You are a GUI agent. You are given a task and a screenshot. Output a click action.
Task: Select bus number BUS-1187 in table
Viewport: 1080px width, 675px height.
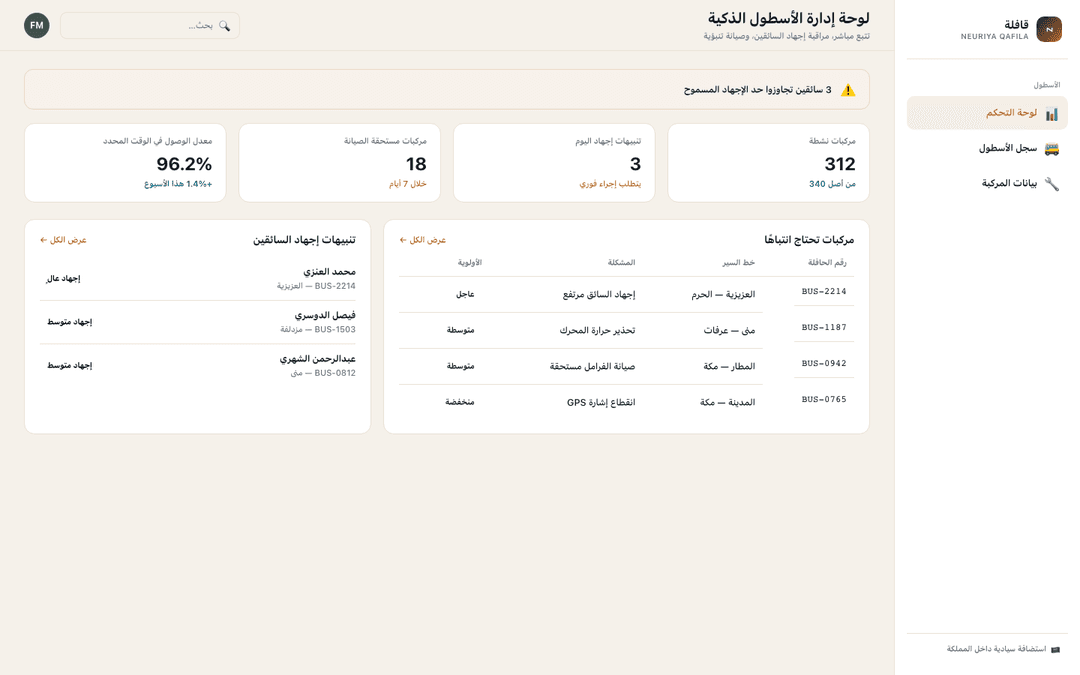(824, 327)
